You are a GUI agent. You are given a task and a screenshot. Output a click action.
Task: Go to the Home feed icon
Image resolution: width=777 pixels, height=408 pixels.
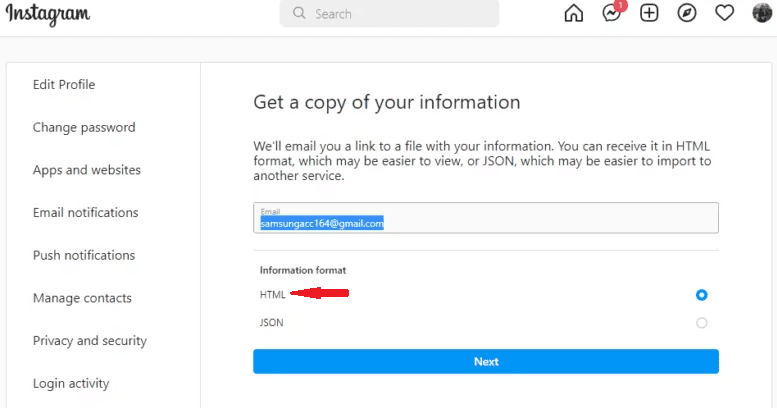tap(573, 13)
